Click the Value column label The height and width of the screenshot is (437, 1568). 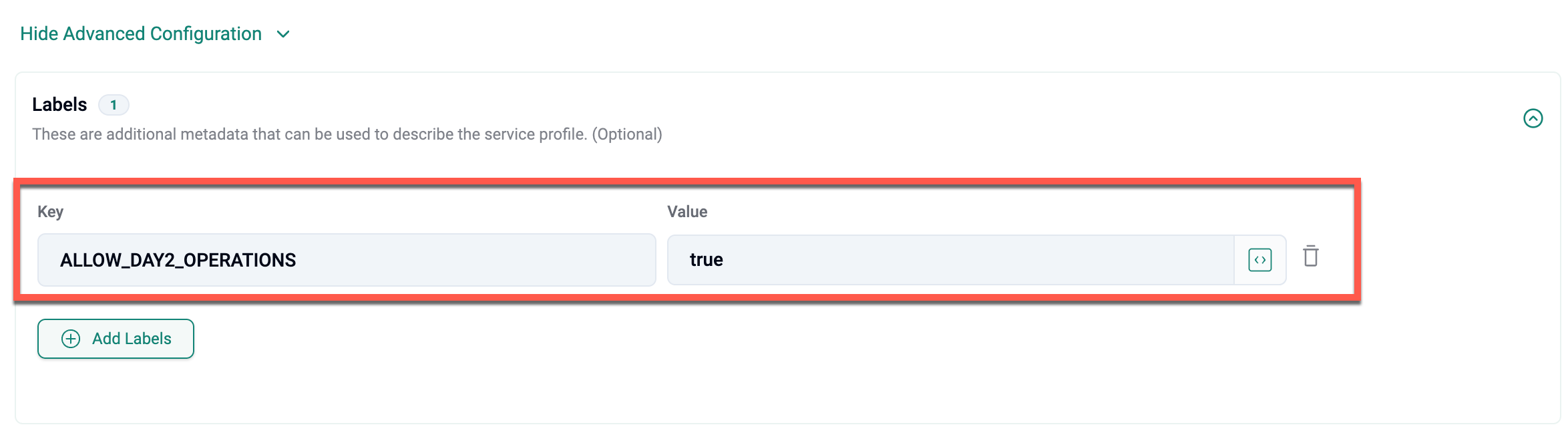tap(687, 212)
